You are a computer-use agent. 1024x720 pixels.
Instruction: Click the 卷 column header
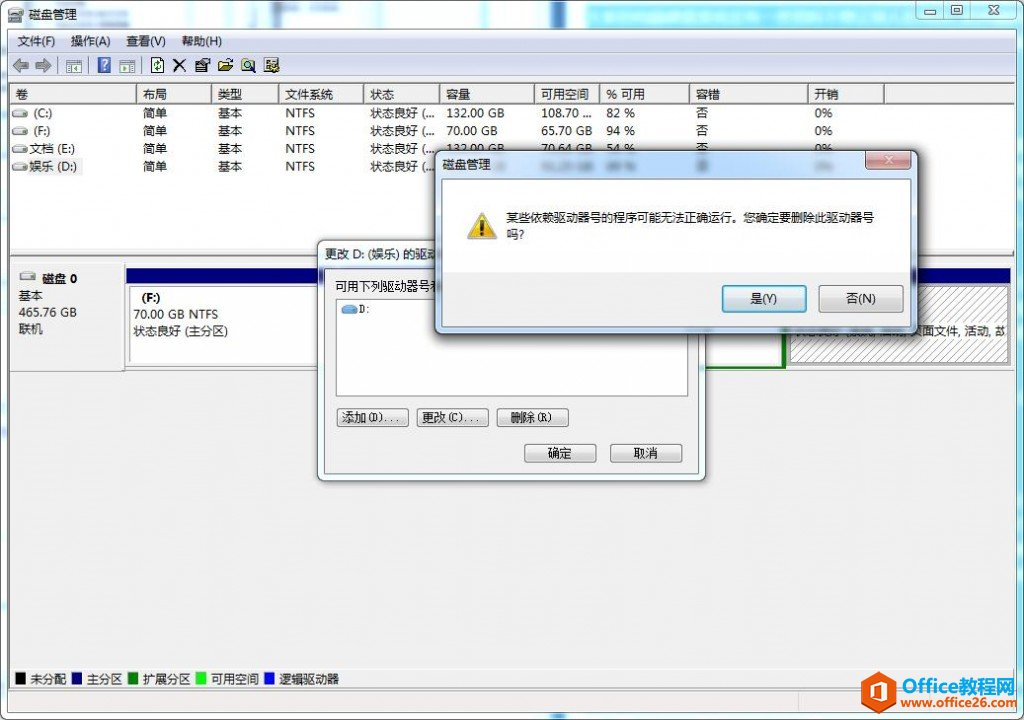[x=72, y=94]
